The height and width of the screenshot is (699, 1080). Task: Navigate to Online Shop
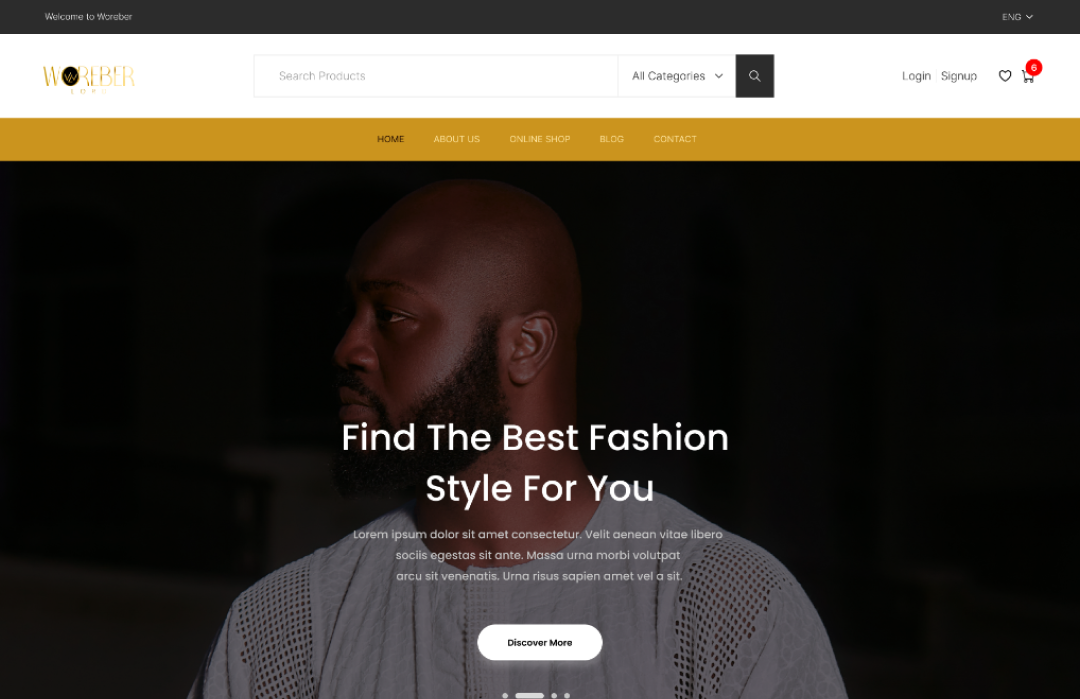pyautogui.click(x=540, y=139)
